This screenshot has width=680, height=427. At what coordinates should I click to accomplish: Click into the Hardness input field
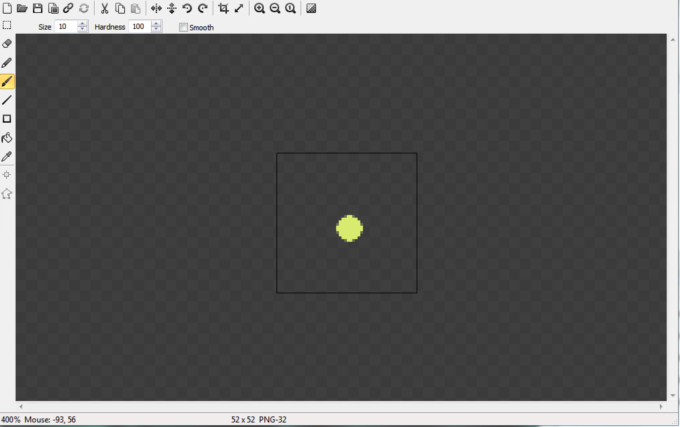click(140, 26)
